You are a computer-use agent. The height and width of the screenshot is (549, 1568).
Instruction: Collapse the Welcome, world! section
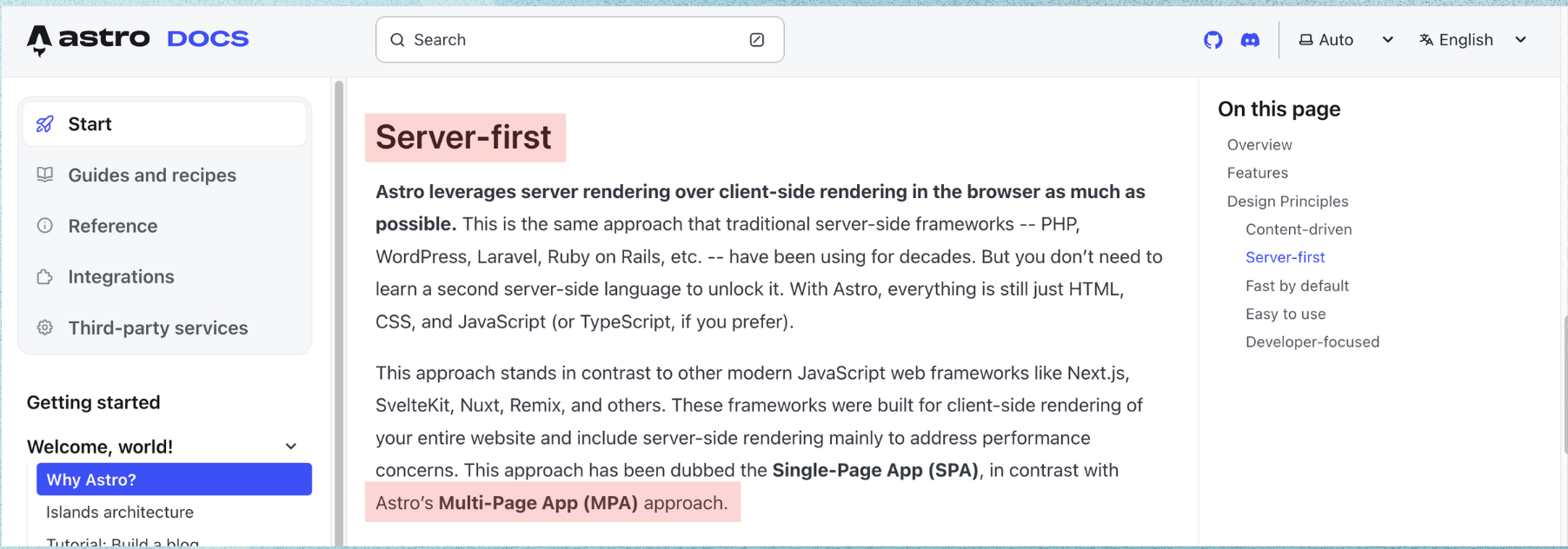(x=291, y=446)
